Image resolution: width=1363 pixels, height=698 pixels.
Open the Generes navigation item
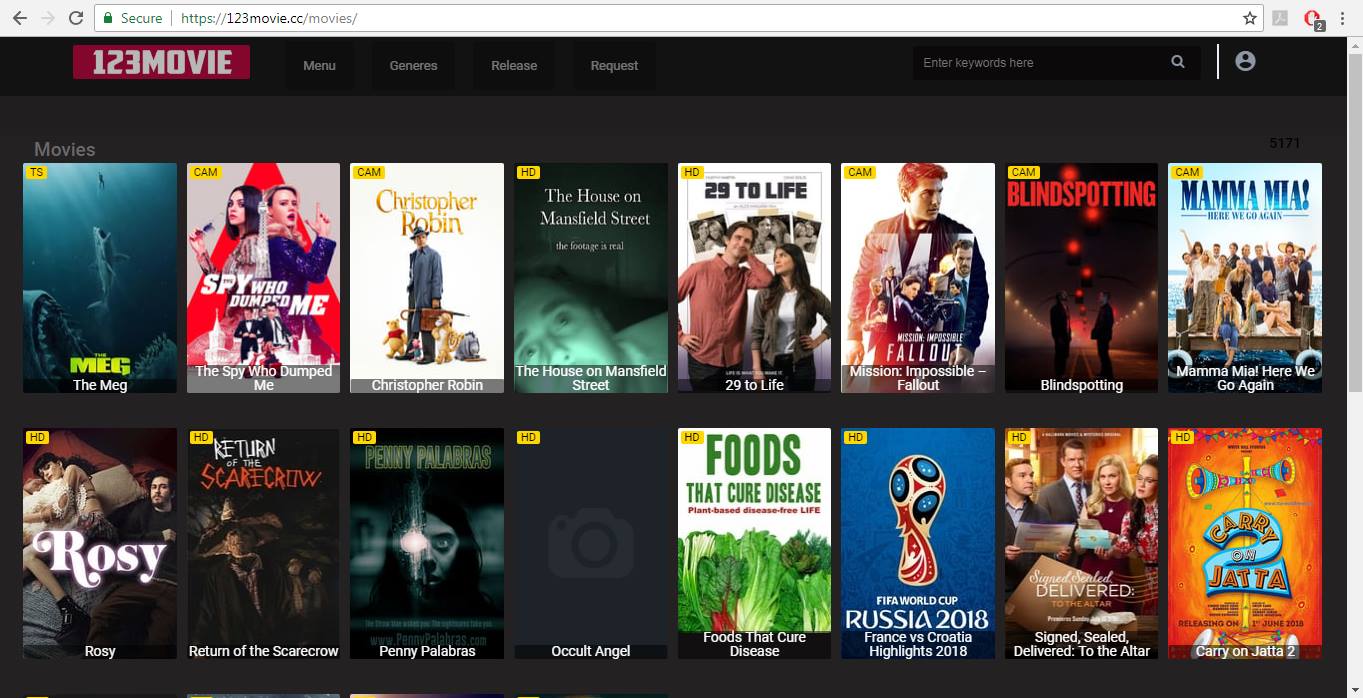pos(413,65)
